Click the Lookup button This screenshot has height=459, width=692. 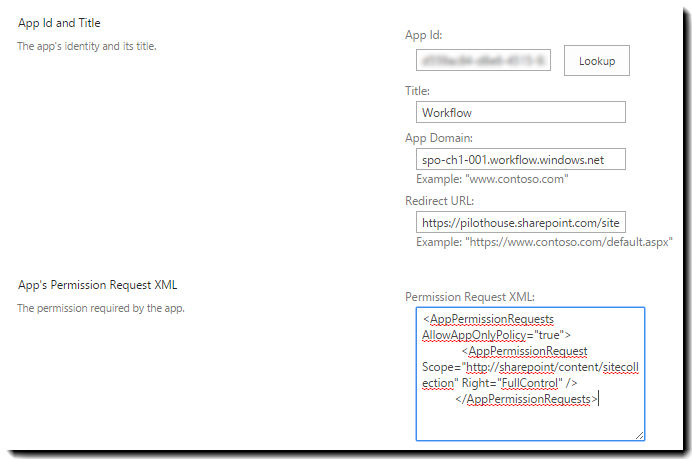point(597,60)
